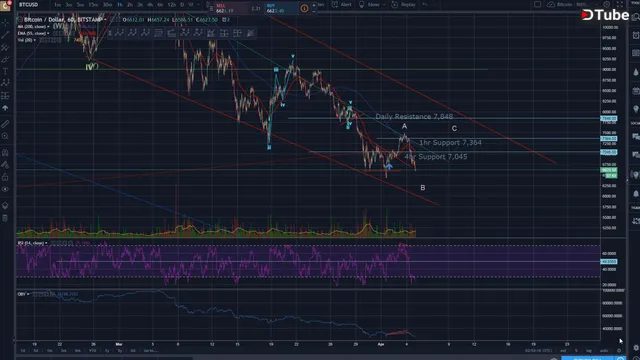Screen dimensions: 640x360
Task: Click the Go to date button
Action: coord(150,351)
